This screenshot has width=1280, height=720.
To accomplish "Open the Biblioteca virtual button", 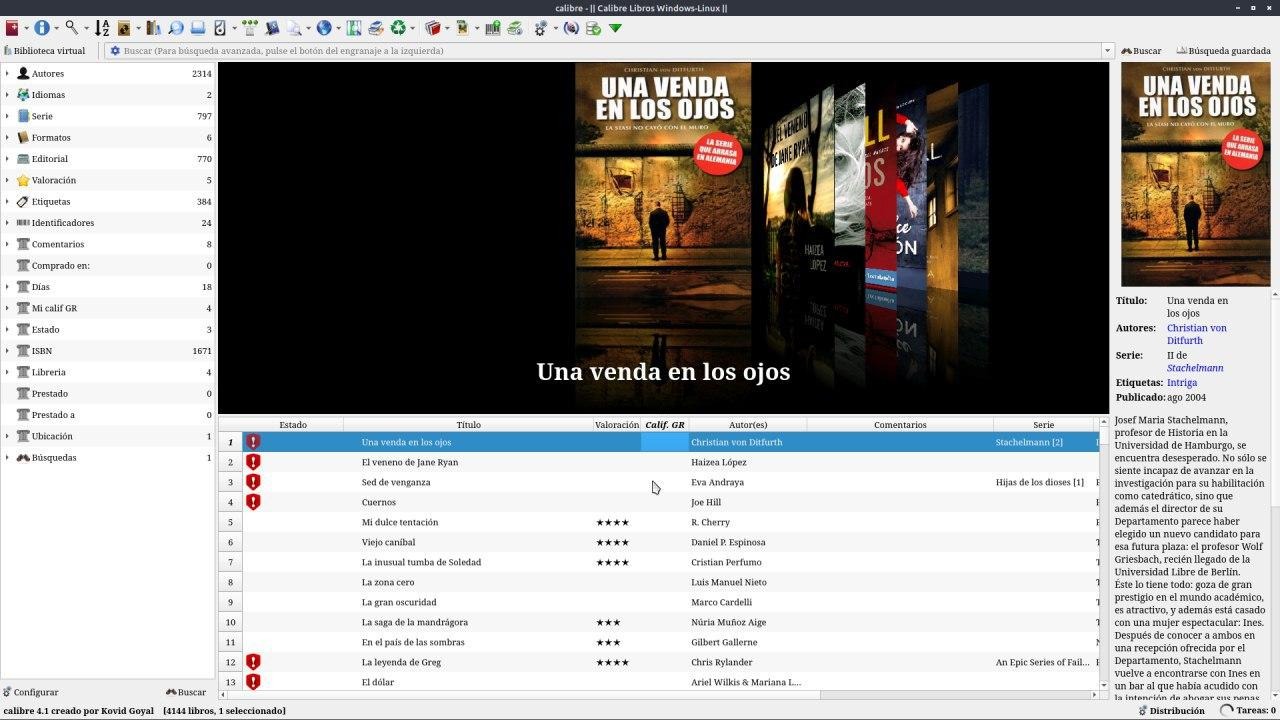I will [x=45, y=51].
